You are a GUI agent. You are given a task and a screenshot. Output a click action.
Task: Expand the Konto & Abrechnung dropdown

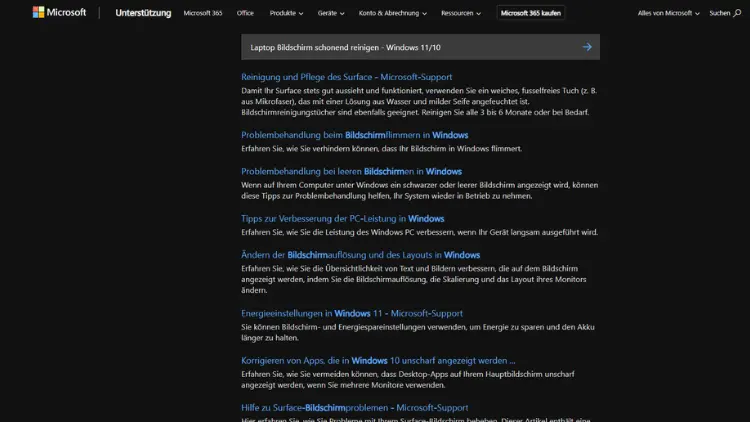[x=392, y=13]
